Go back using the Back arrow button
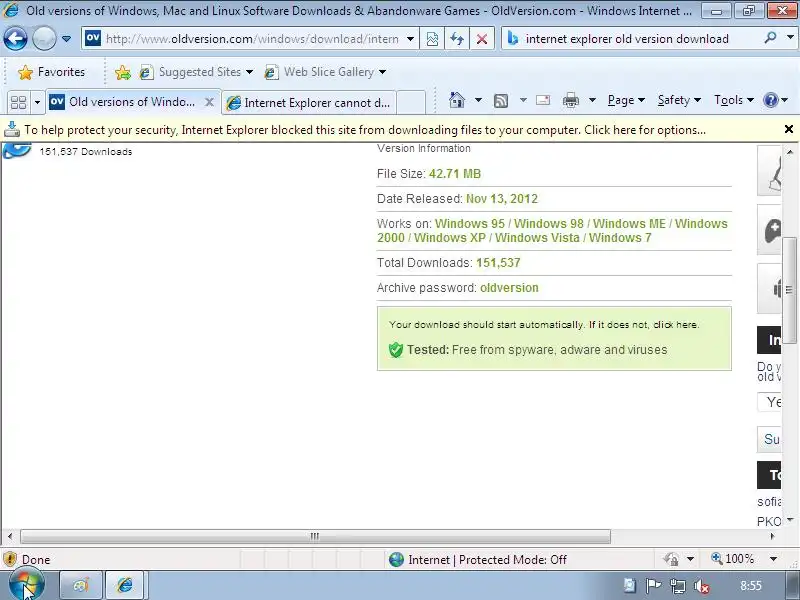This screenshot has width=800, height=600. point(15,39)
